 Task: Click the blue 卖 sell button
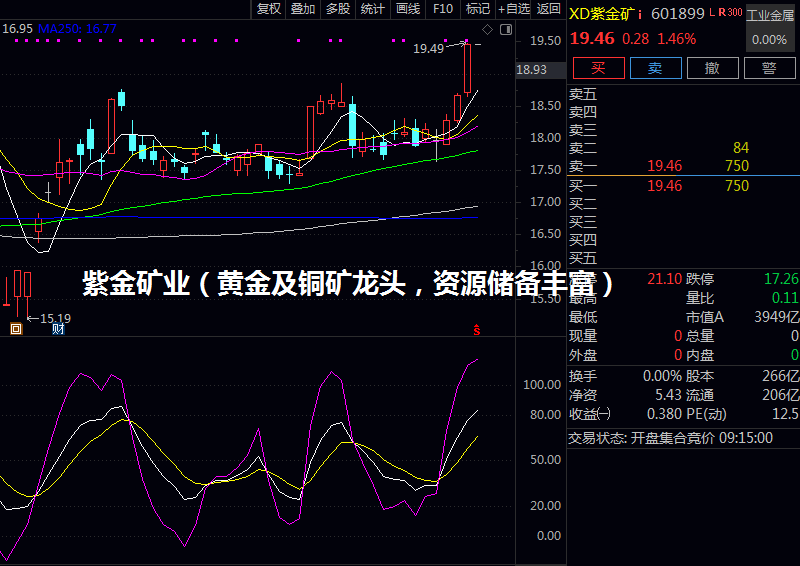(x=656, y=68)
